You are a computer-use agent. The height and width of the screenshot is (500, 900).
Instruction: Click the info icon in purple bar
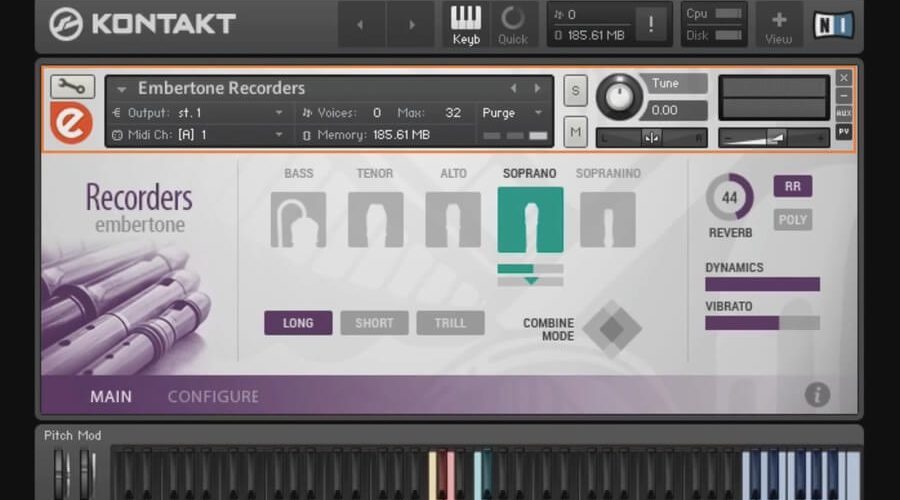(x=817, y=395)
